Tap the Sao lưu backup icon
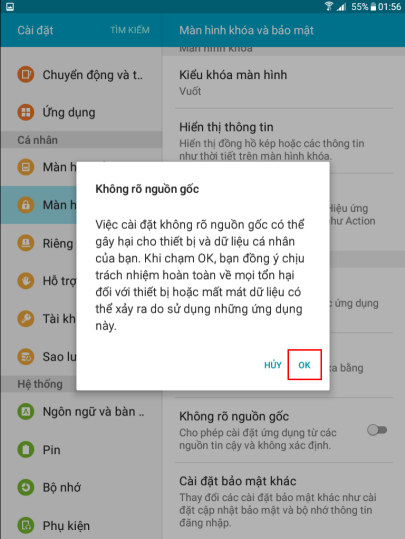The image size is (405, 539). pos(26,356)
